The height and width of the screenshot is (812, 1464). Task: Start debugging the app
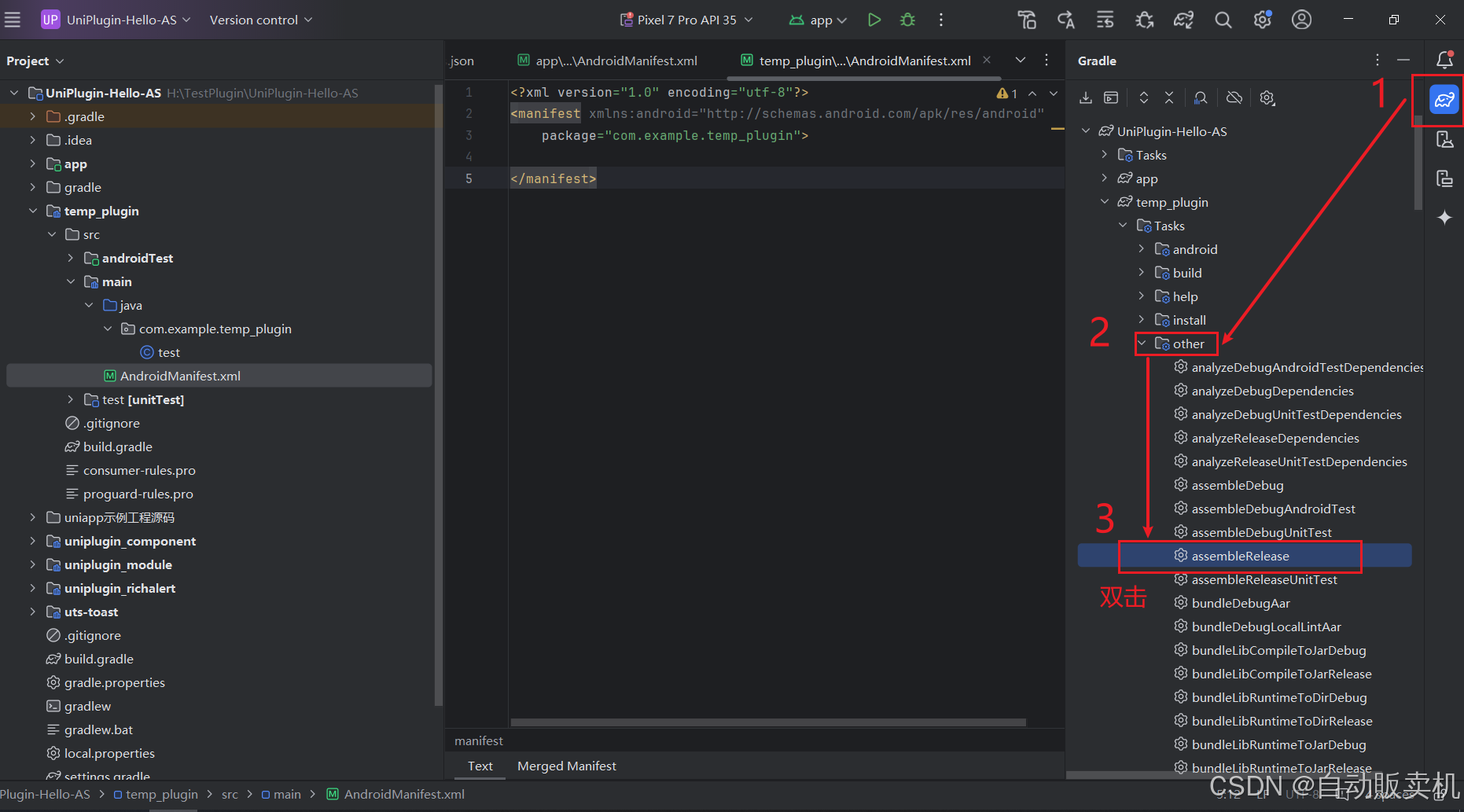(907, 20)
